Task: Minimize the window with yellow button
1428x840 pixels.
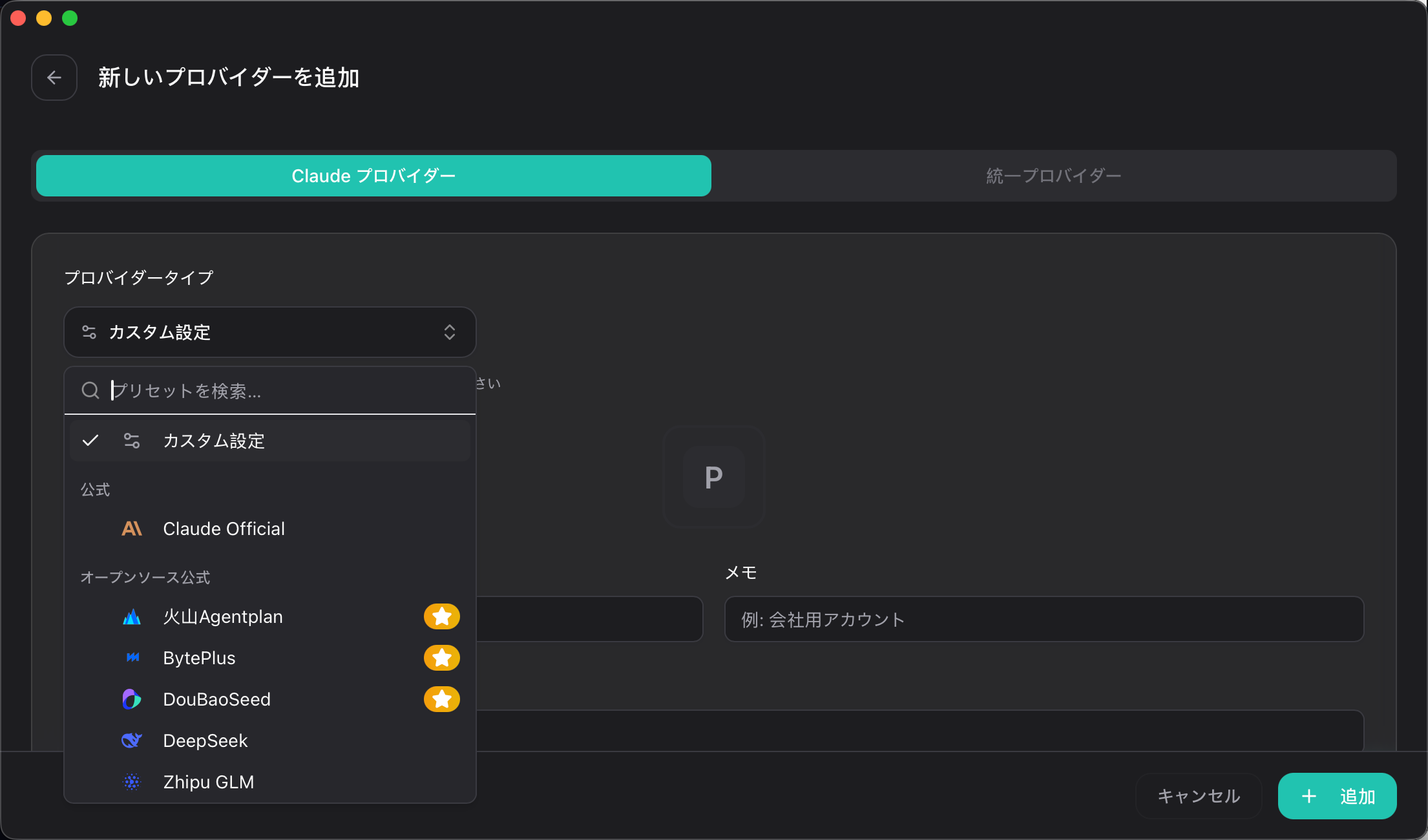Action: click(44, 18)
